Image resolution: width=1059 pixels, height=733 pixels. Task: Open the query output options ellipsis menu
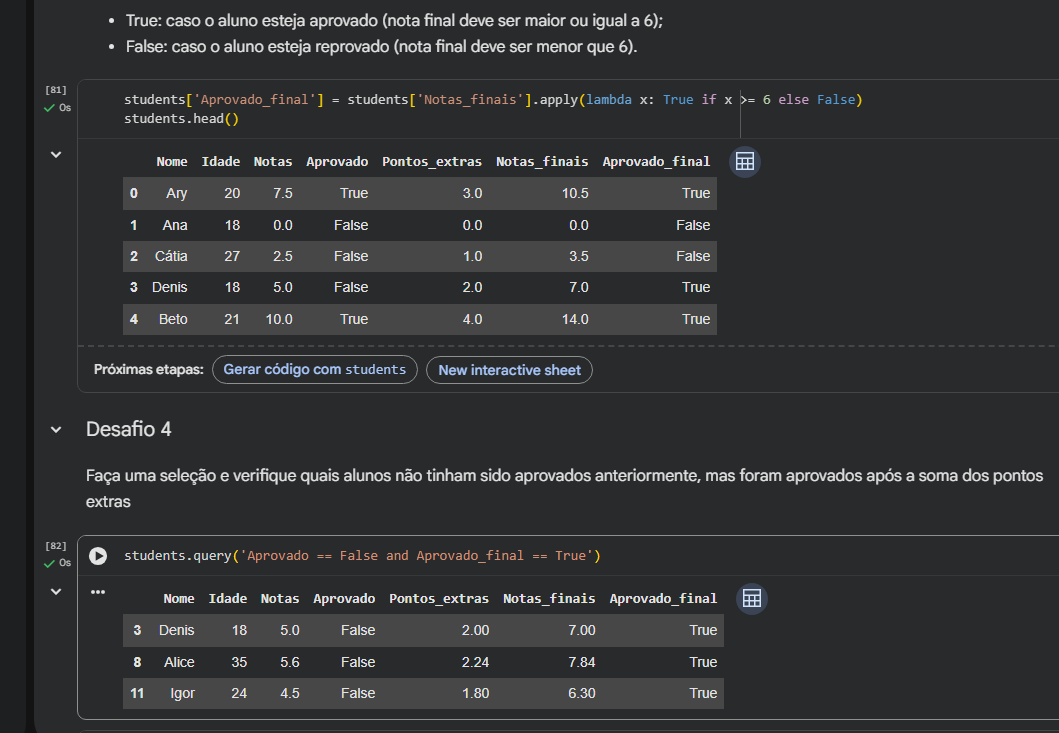pyautogui.click(x=98, y=592)
